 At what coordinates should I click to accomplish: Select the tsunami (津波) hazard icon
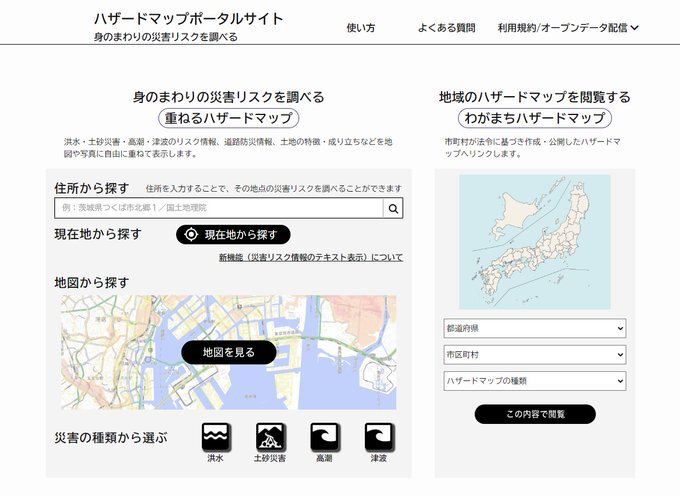pos(379,436)
